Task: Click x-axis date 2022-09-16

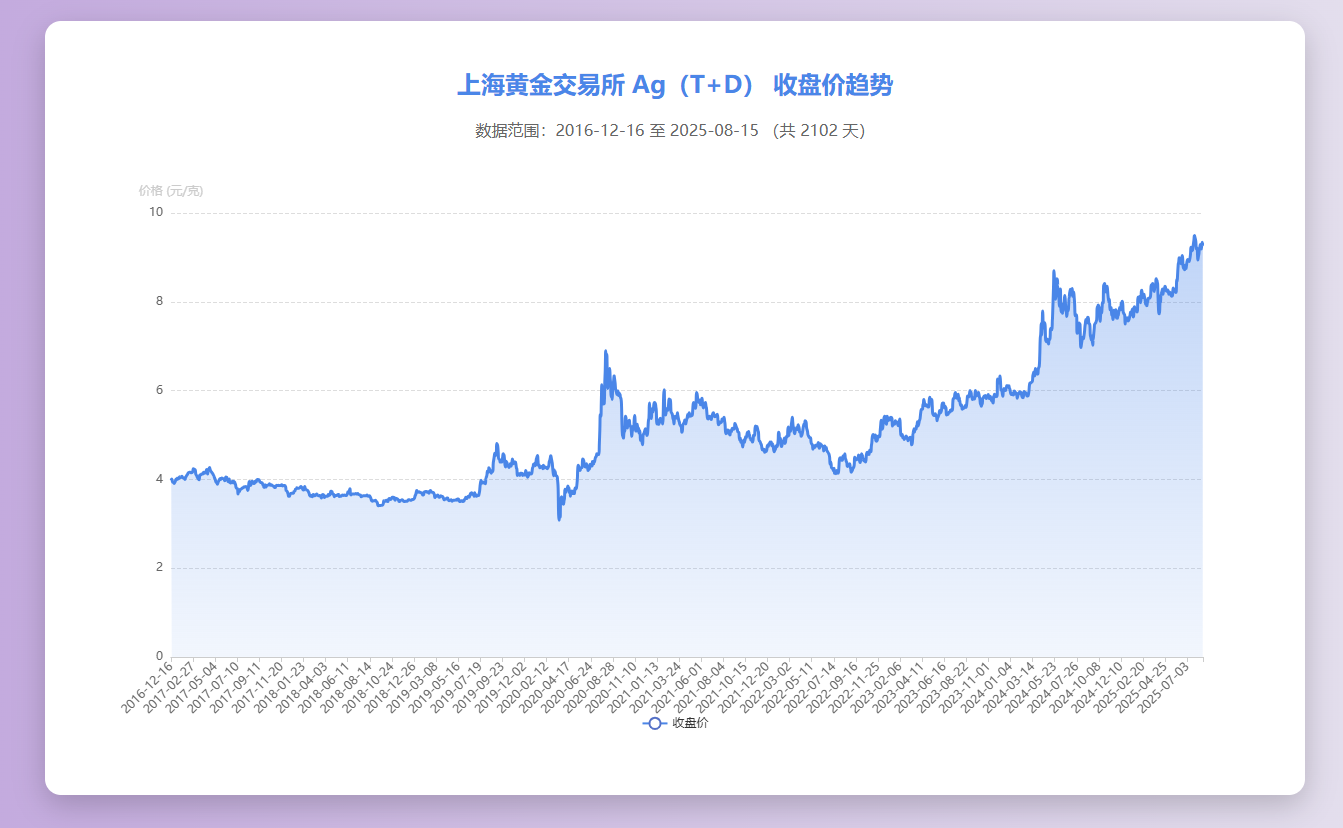Action: coord(830,687)
